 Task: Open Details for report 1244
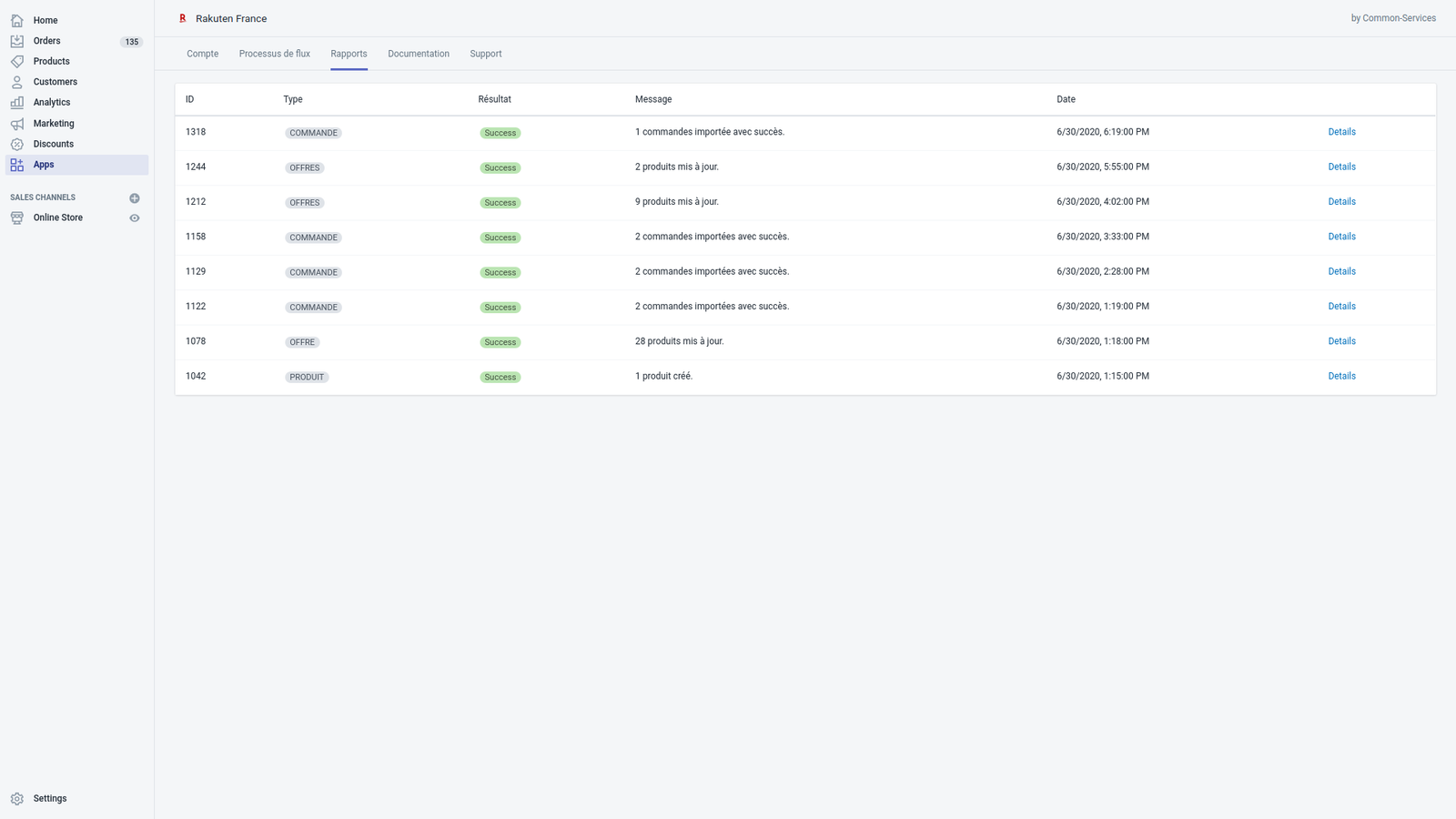point(1341,167)
